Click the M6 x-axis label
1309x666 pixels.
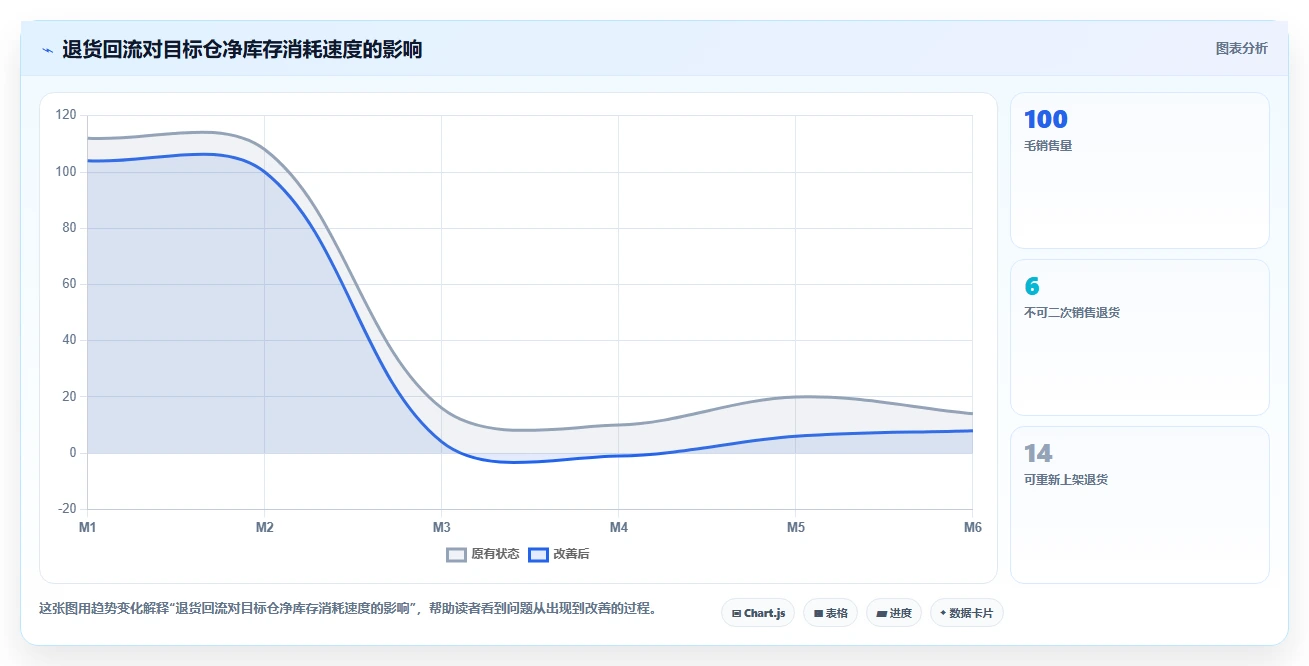pyautogui.click(x=972, y=527)
